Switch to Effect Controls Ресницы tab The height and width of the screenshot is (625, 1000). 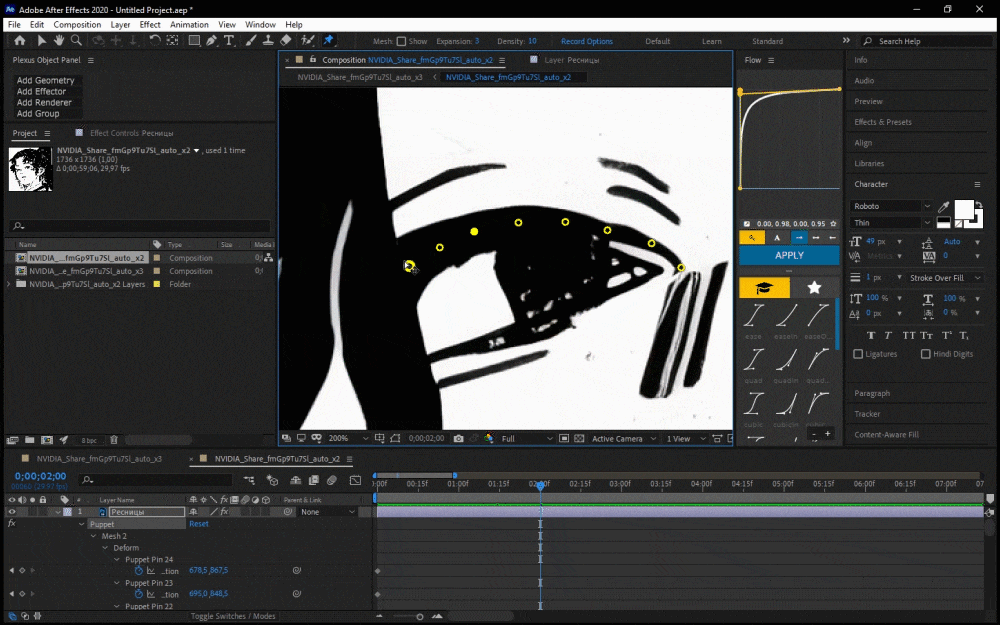(131, 133)
